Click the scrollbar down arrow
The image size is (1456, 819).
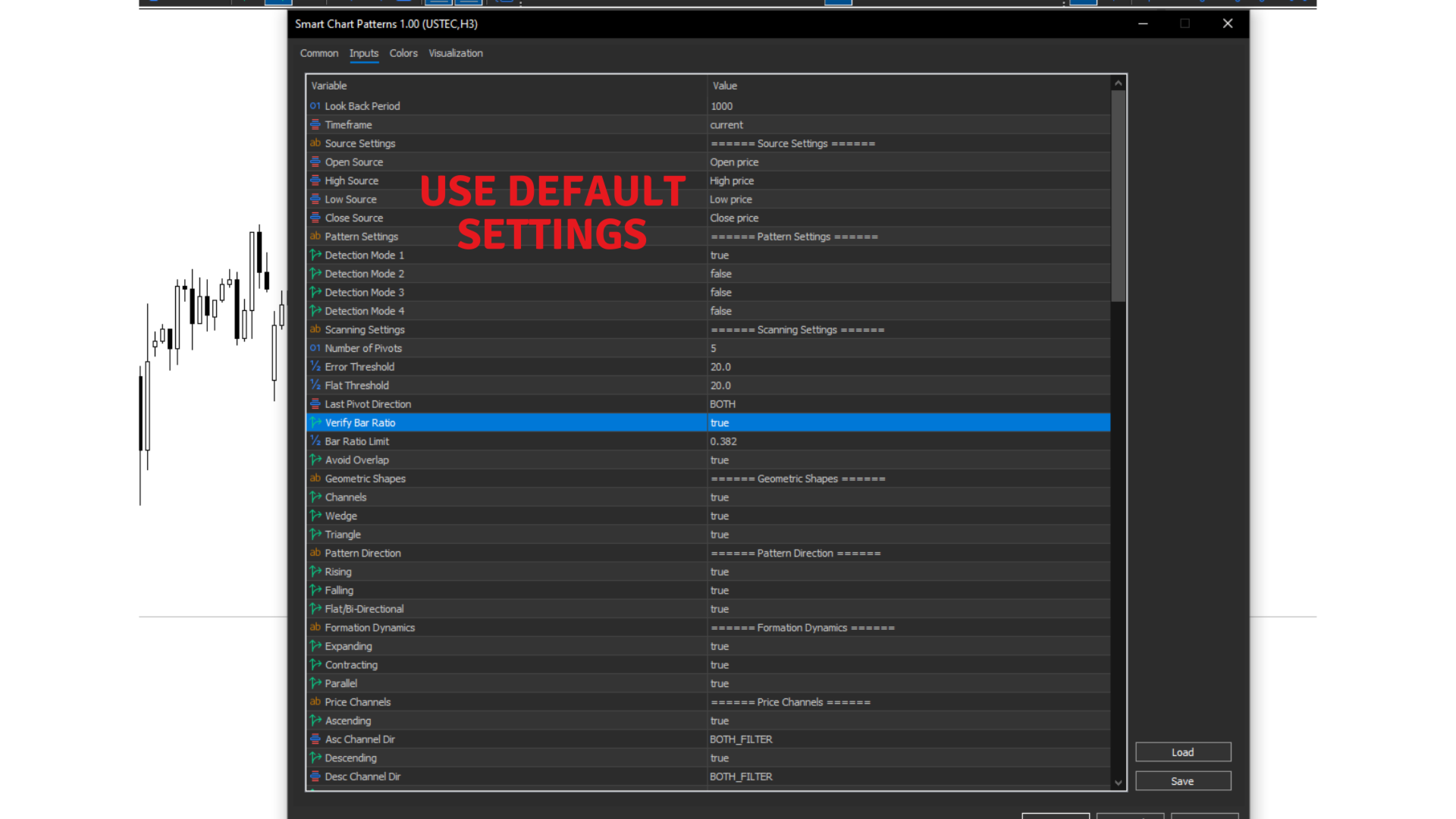coord(1118,783)
